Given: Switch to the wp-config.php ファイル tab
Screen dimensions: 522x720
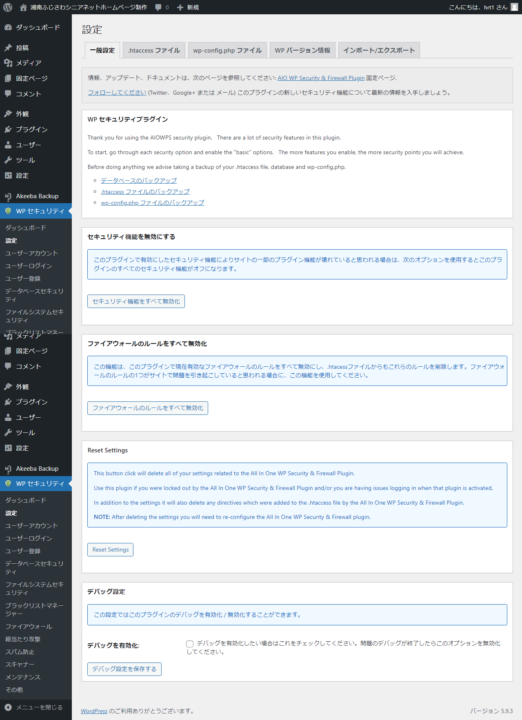Looking at the screenshot, I should pyautogui.click(x=227, y=50).
